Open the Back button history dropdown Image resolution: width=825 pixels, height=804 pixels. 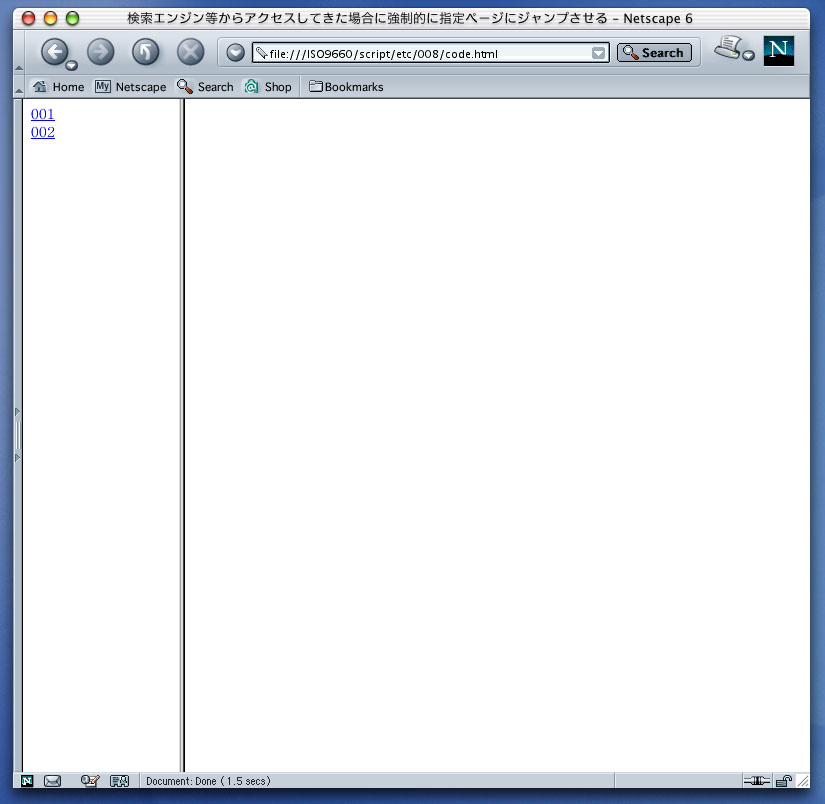[x=72, y=66]
